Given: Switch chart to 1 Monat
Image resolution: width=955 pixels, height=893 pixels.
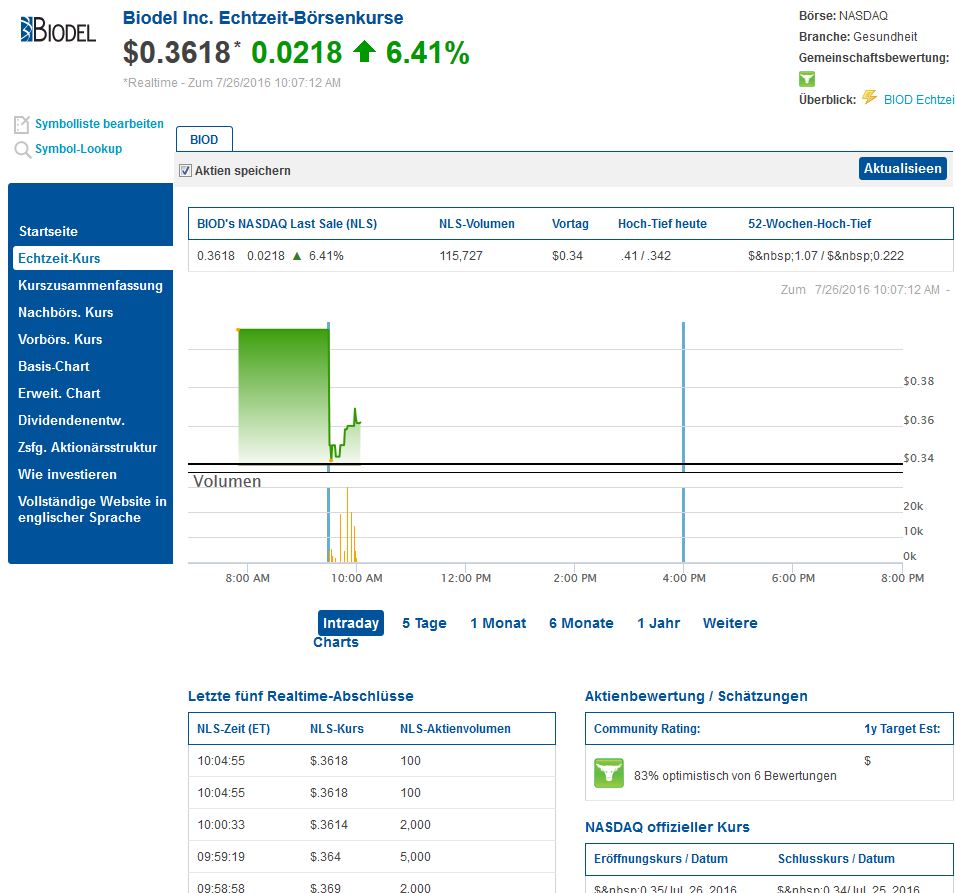Looking at the screenshot, I should click(498, 623).
